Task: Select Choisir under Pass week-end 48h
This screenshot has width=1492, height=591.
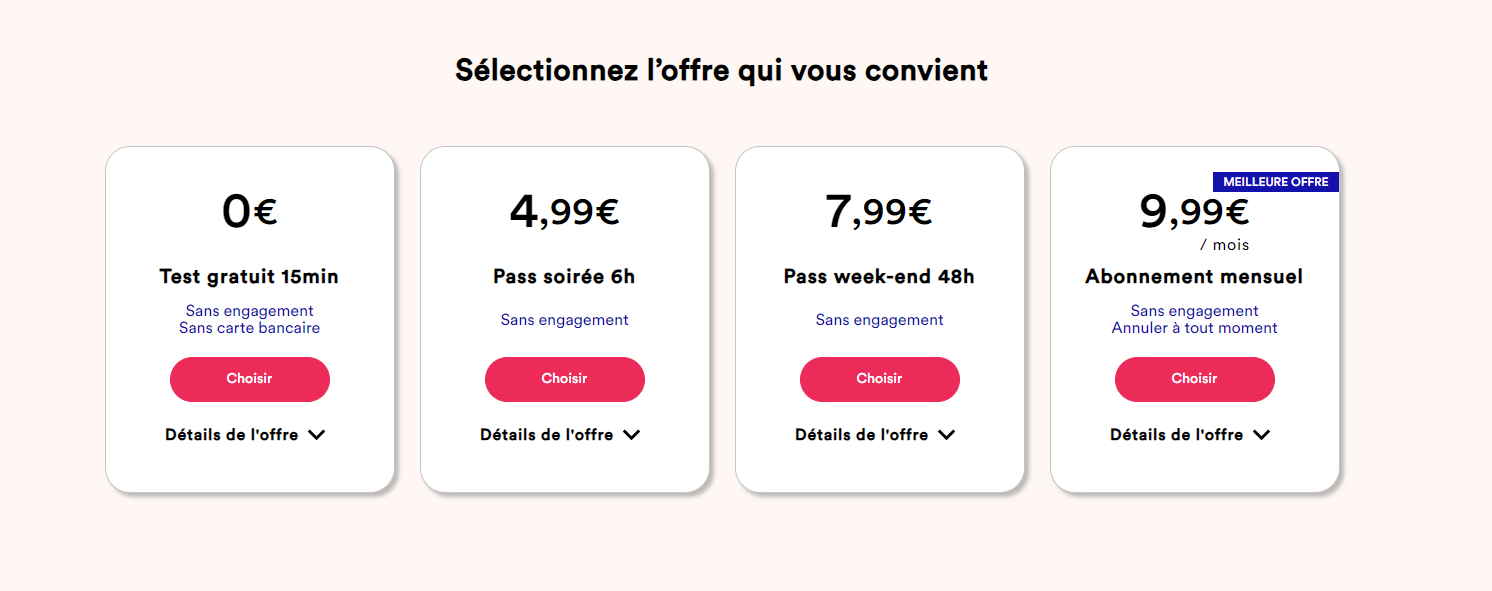Action: click(x=880, y=379)
